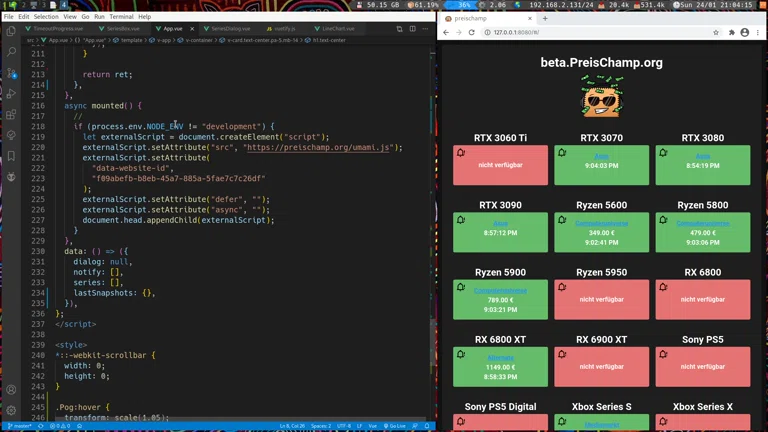Image resolution: width=768 pixels, height=432 pixels.
Task: Toggle notification bell on Ryzen 5900 card
Action: pos(461,287)
